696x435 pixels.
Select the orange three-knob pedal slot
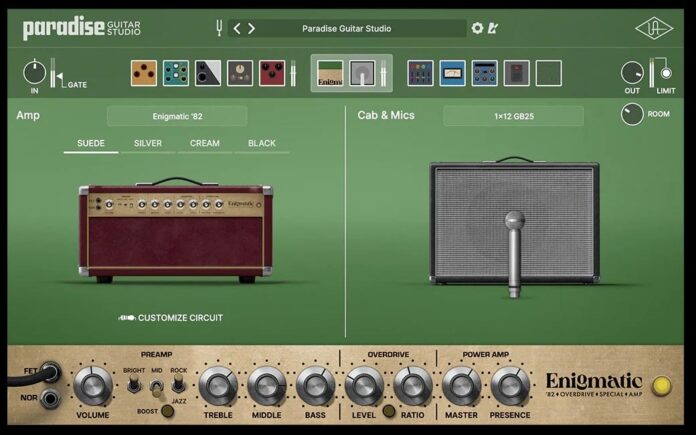pyautogui.click(x=144, y=73)
